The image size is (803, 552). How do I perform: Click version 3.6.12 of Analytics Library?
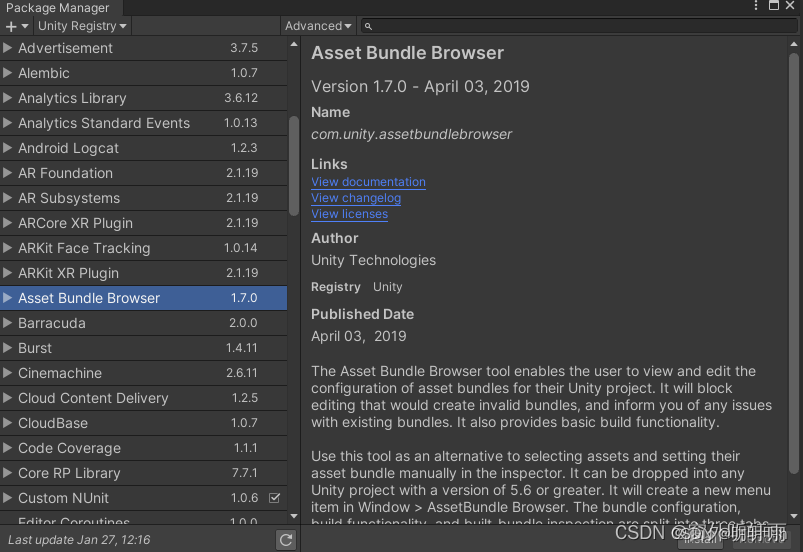(241, 98)
